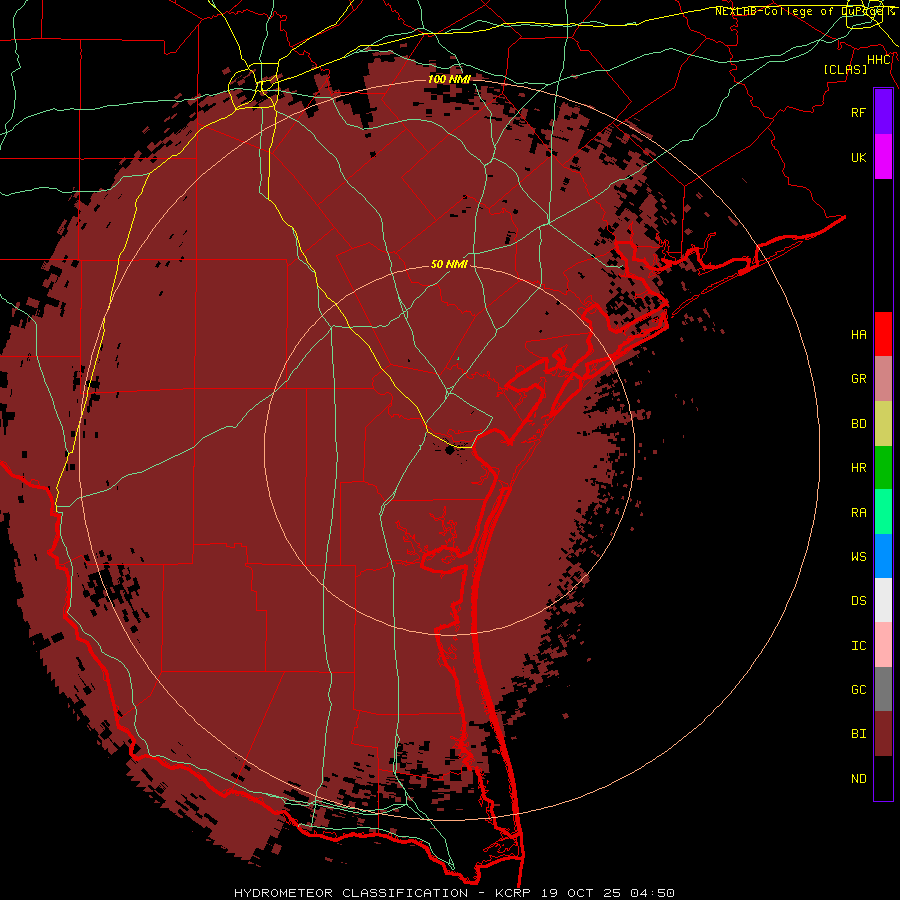This screenshot has height=900, width=900.
Task: Click the RA light green legend swatch
Action: (883, 512)
